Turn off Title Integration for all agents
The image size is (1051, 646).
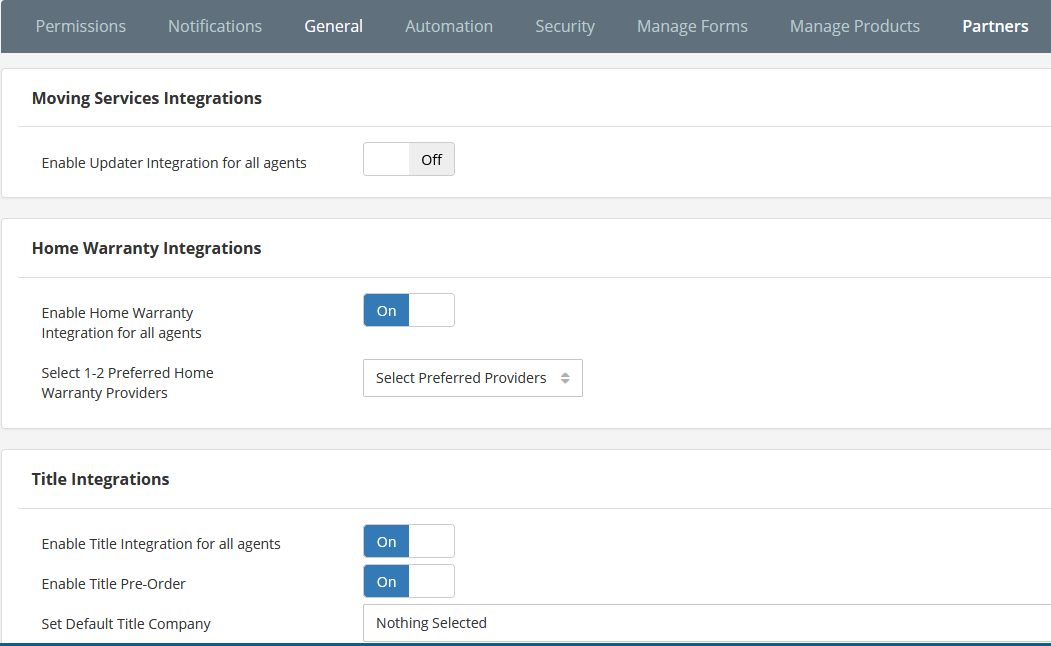click(x=408, y=541)
